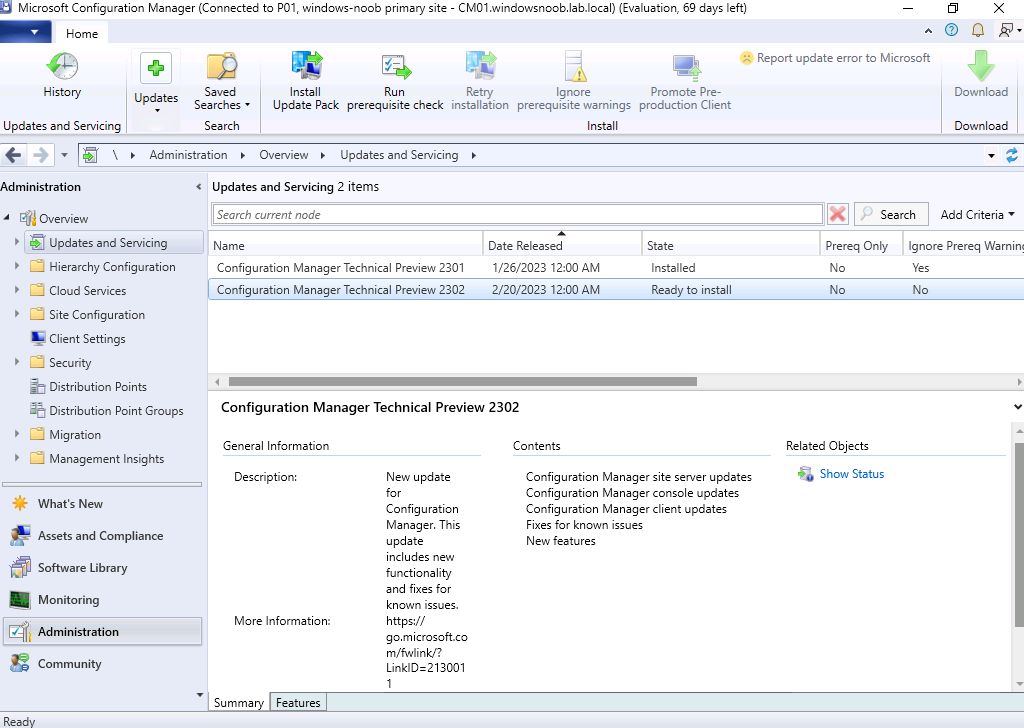Screen dimensions: 1024x728
Task: Click Ignore prerequisite warnings
Action: click(x=573, y=82)
